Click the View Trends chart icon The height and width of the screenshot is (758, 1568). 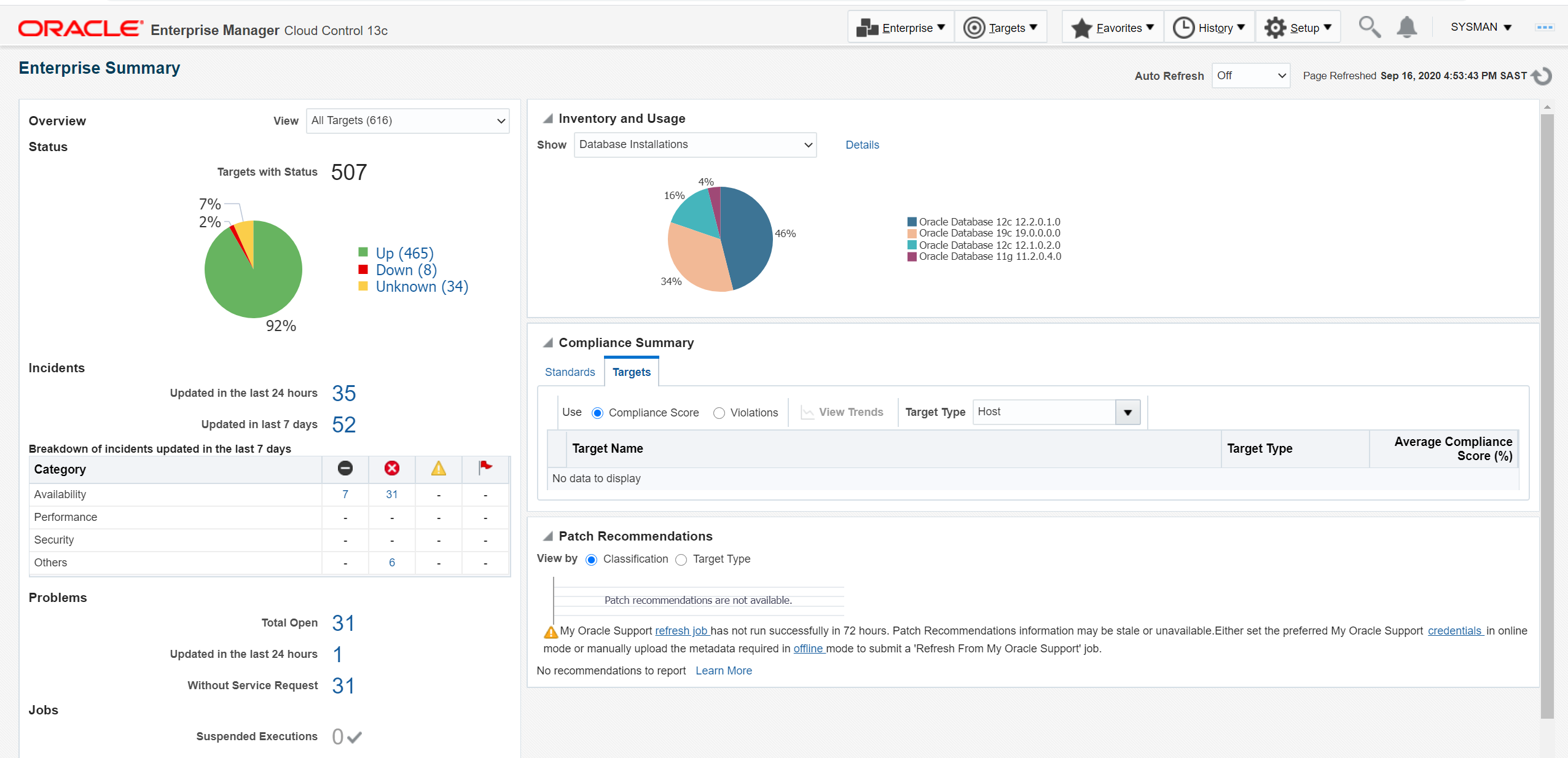pos(807,413)
